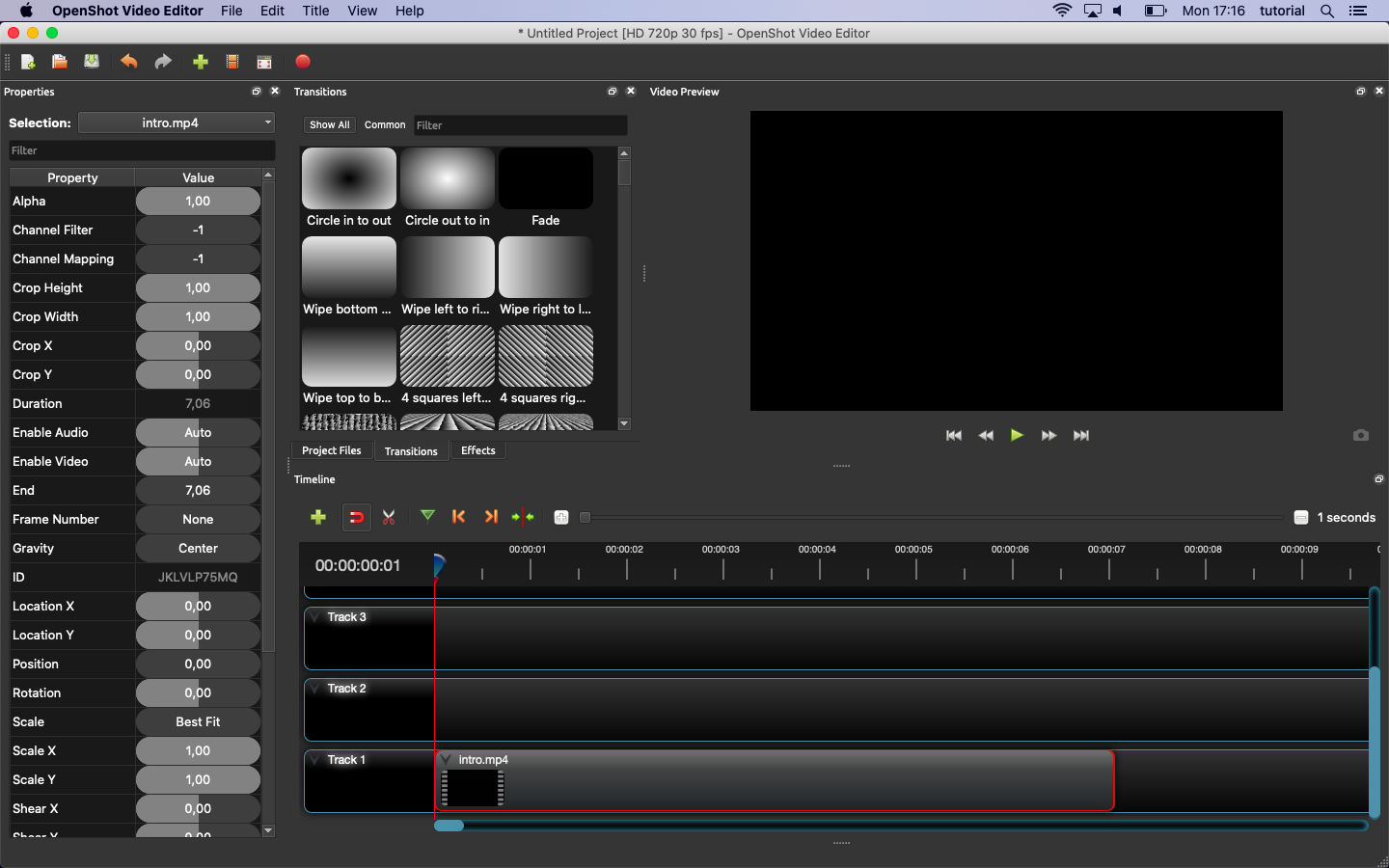Open the intro.mp4 clip menu arrow
This screenshot has width=1389, height=868.
click(446, 760)
